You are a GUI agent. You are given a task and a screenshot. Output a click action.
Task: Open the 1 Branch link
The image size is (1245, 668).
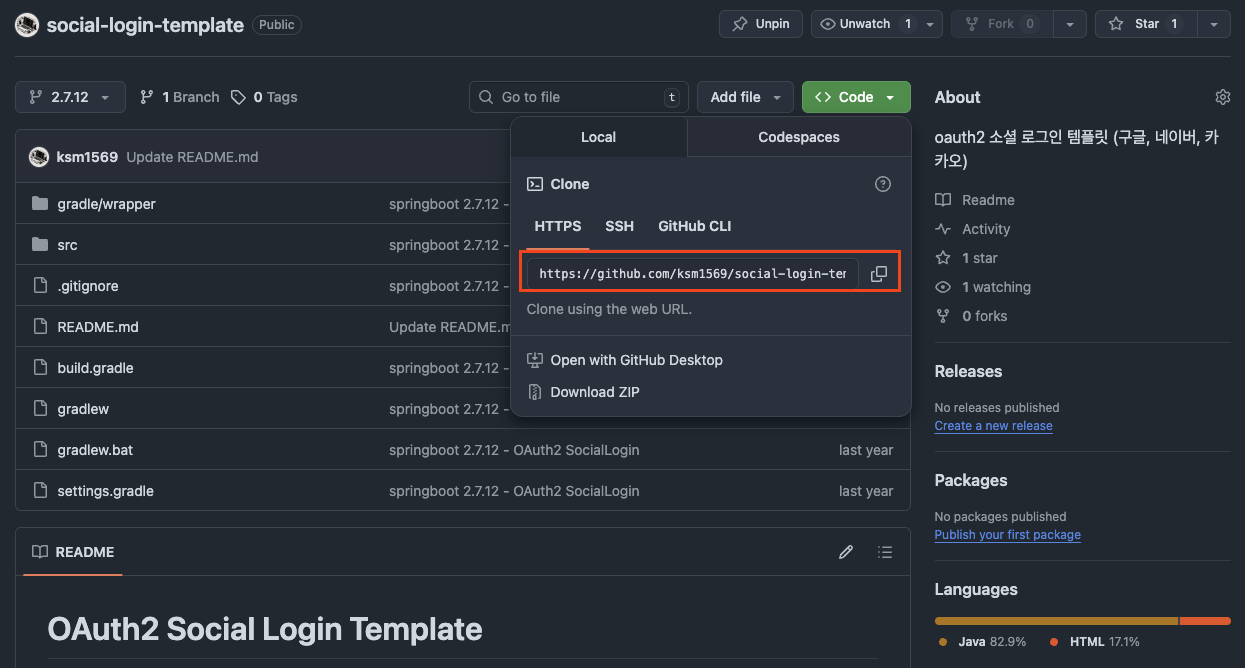click(179, 97)
